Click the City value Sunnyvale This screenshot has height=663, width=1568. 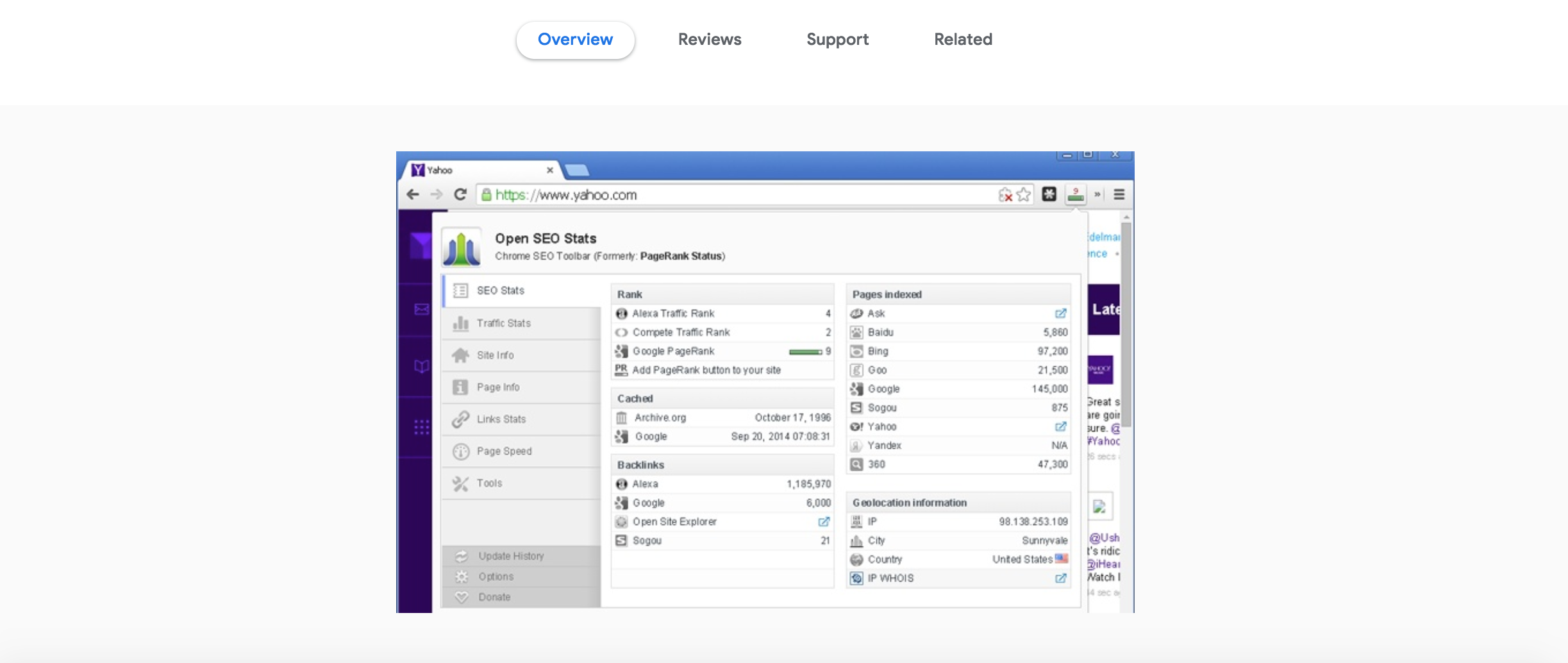tap(1045, 541)
